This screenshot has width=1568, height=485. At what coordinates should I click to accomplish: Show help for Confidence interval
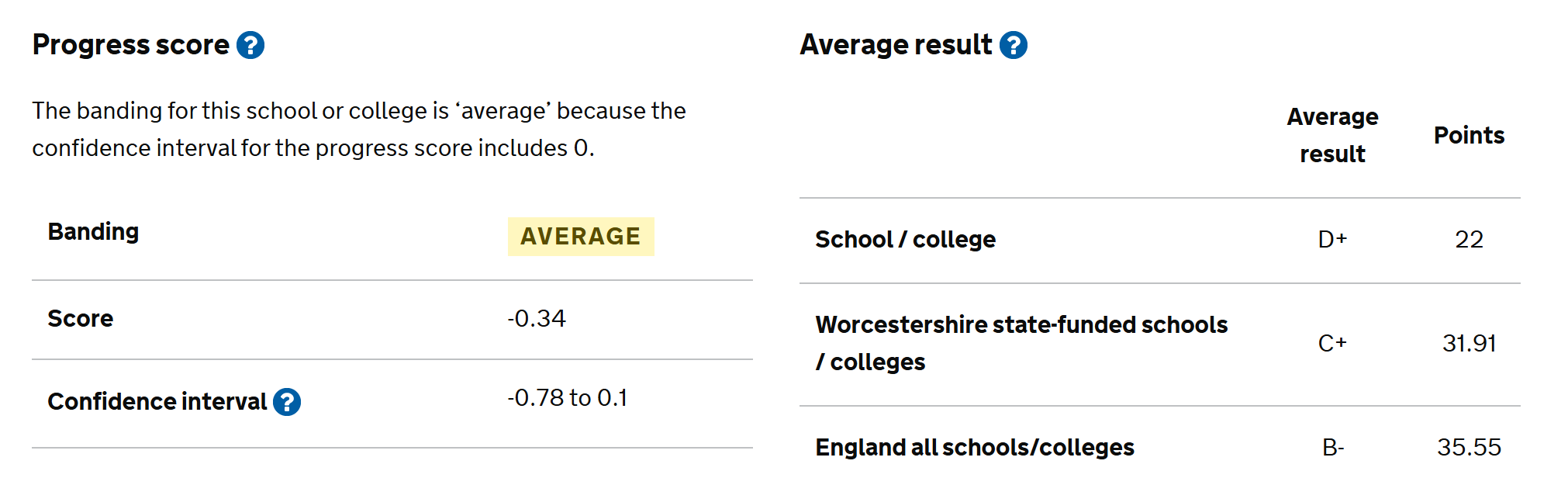coord(287,402)
